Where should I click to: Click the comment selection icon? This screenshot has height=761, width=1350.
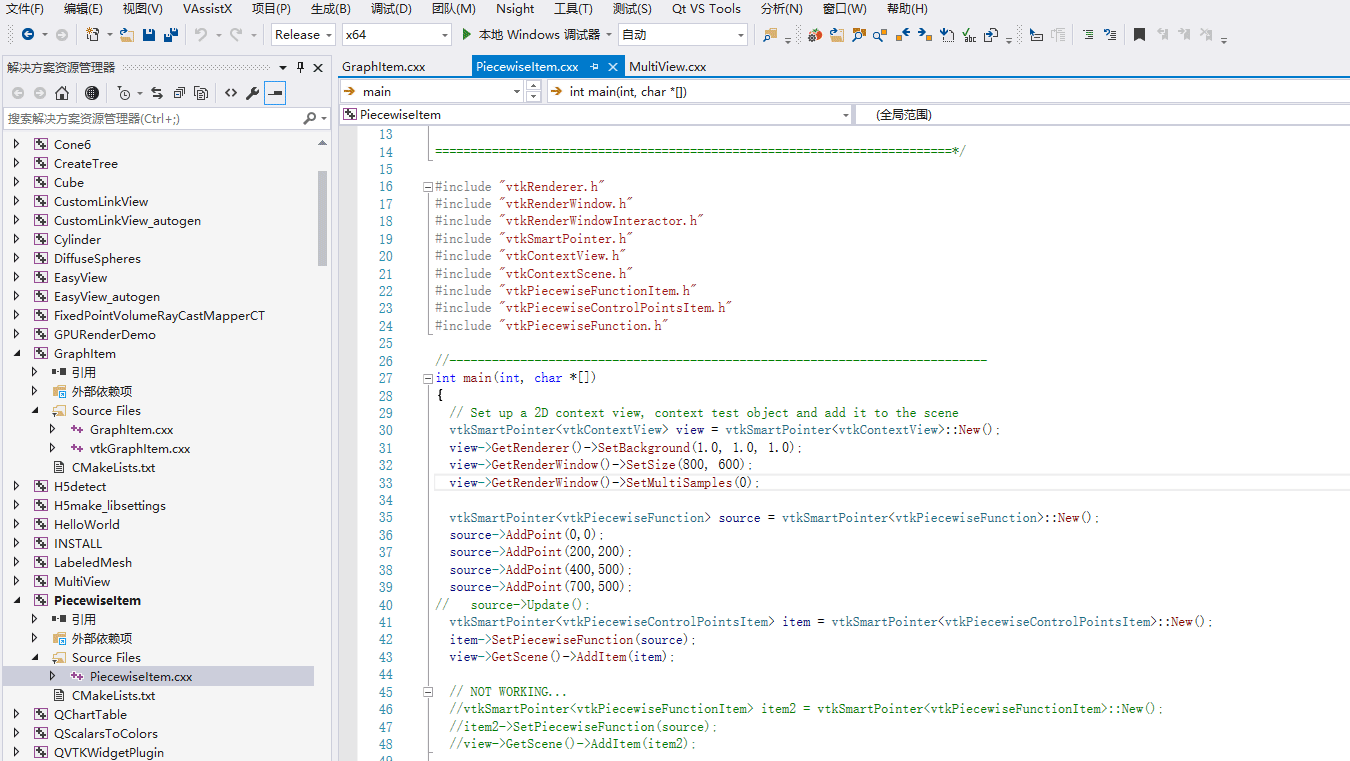pos(1088,34)
